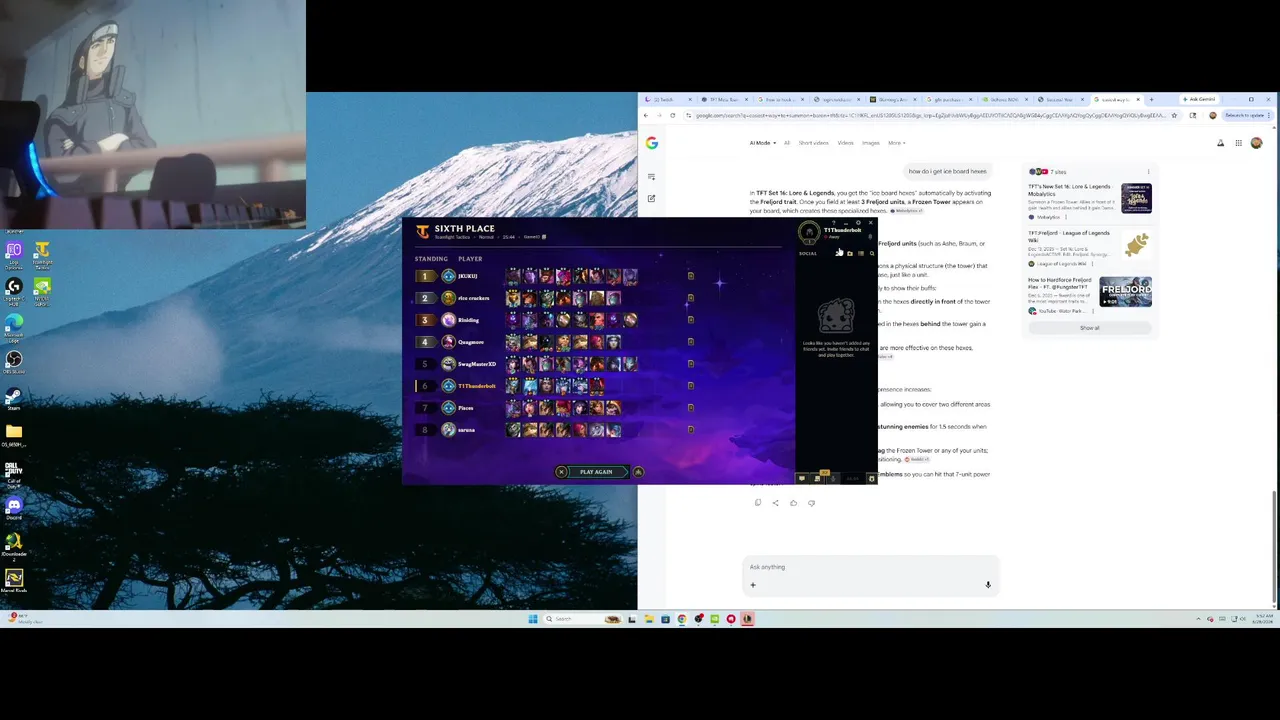The width and height of the screenshot is (1280, 720).
Task: Copy AI answer icon below response
Action: (x=758, y=503)
